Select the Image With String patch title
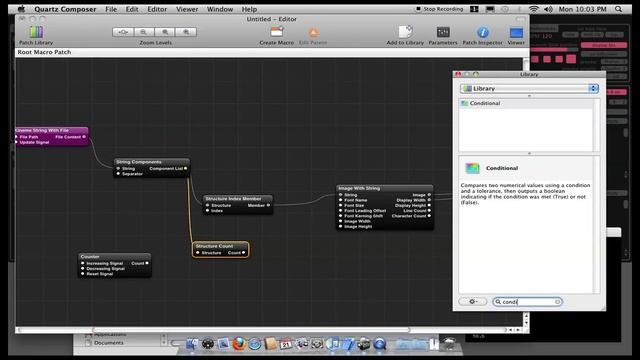The width and height of the screenshot is (640, 360). coord(384,188)
